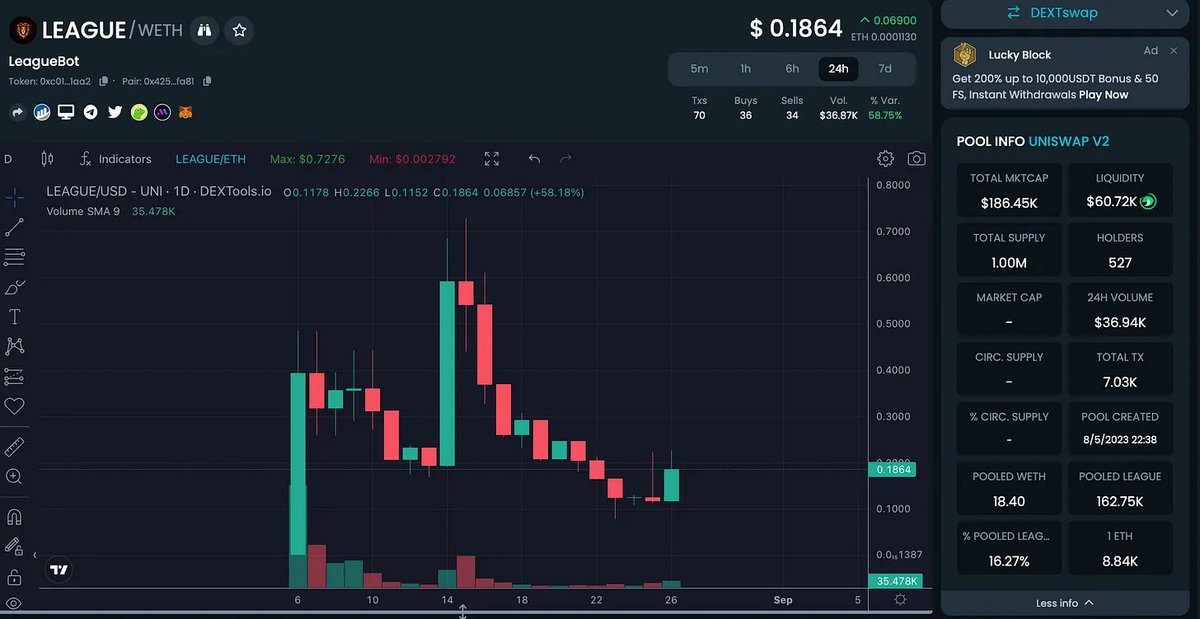Click the heart icons tool
Screen dimensions: 1200x619
tap(15, 407)
